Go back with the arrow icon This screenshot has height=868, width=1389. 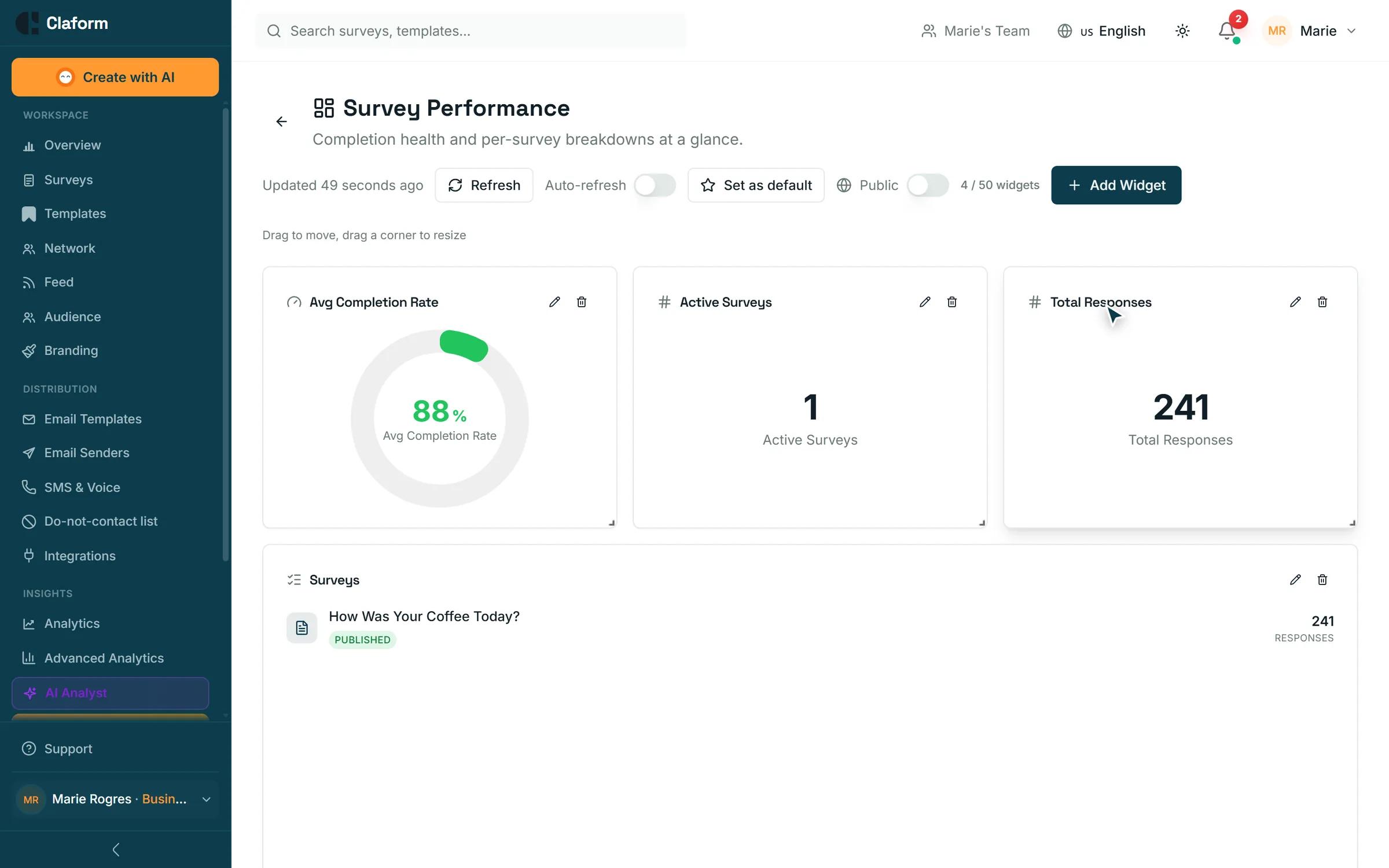click(x=281, y=122)
